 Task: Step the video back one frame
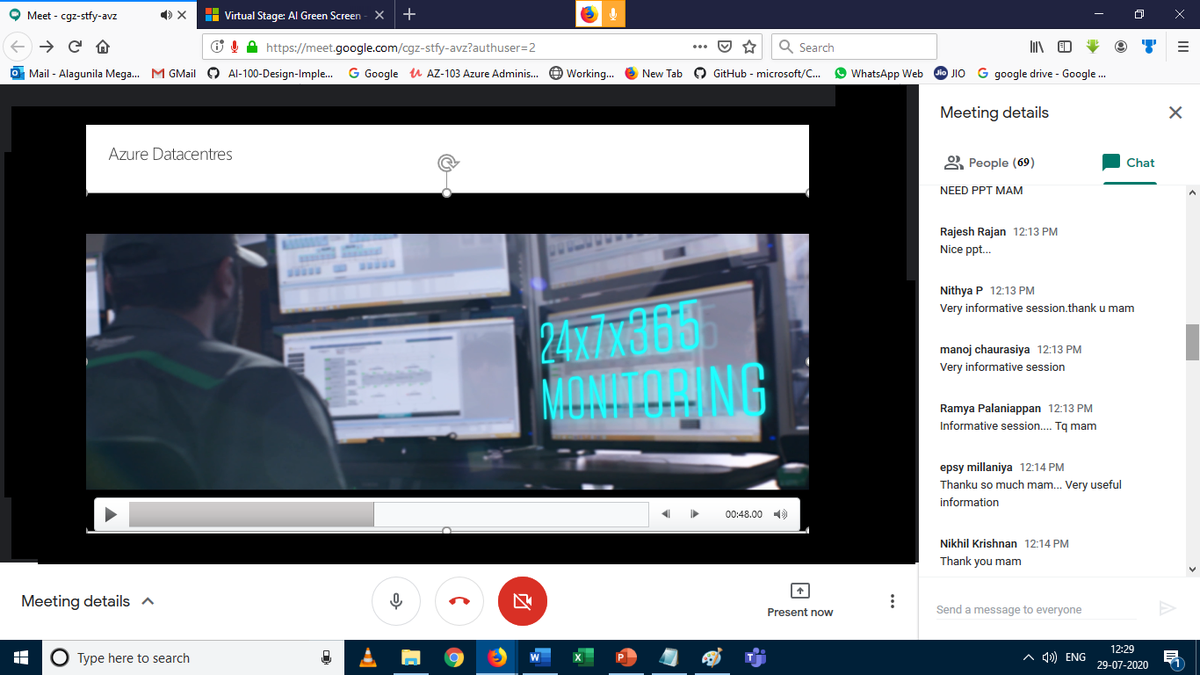[665, 514]
